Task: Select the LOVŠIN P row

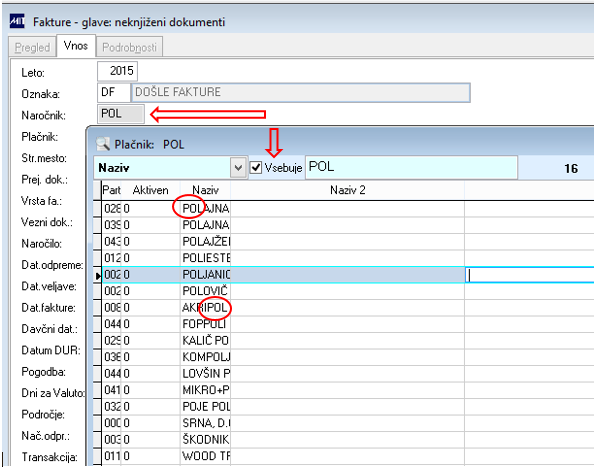Action: click(x=348, y=374)
